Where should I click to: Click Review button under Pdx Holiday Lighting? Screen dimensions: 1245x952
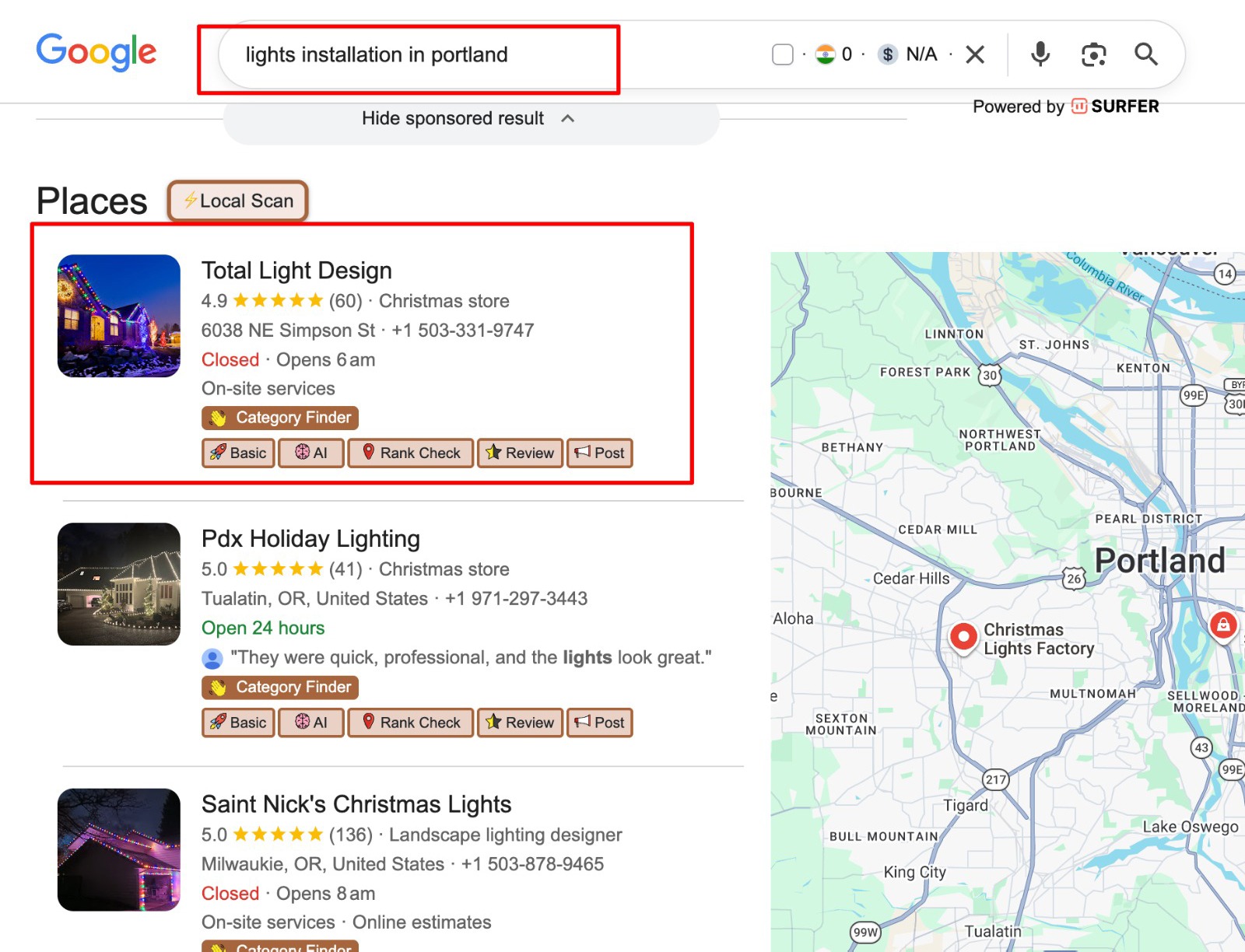tap(520, 723)
